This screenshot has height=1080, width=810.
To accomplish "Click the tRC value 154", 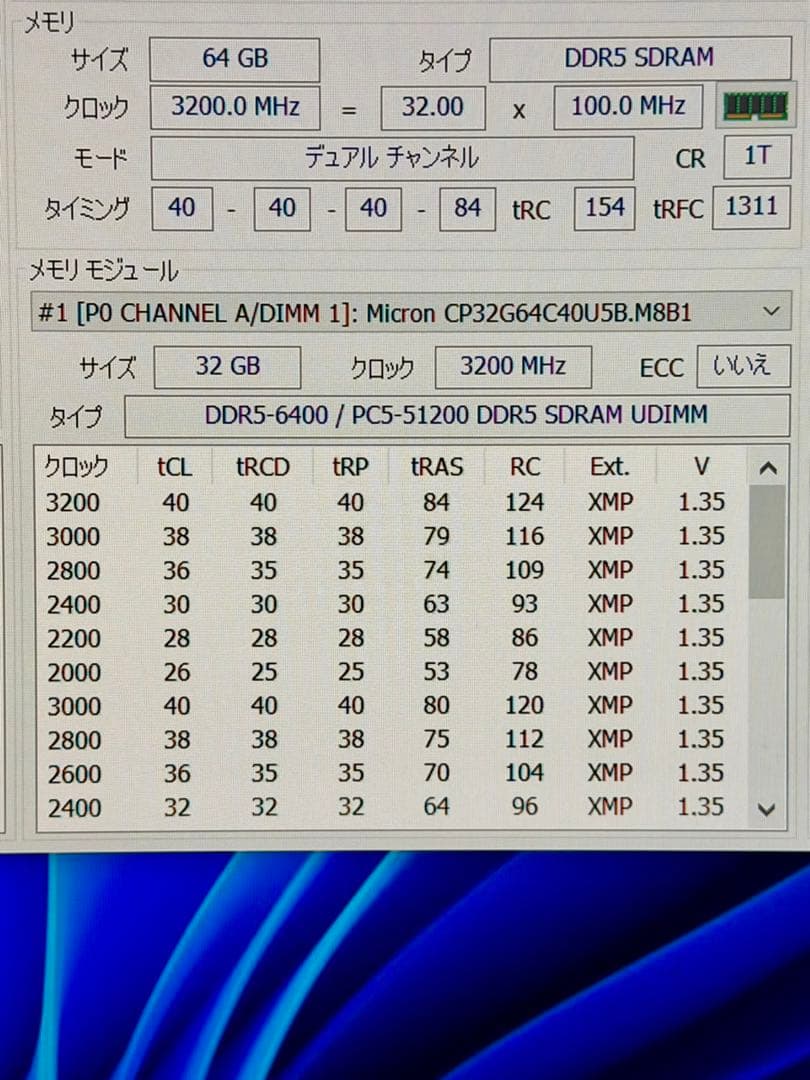I will pos(604,207).
